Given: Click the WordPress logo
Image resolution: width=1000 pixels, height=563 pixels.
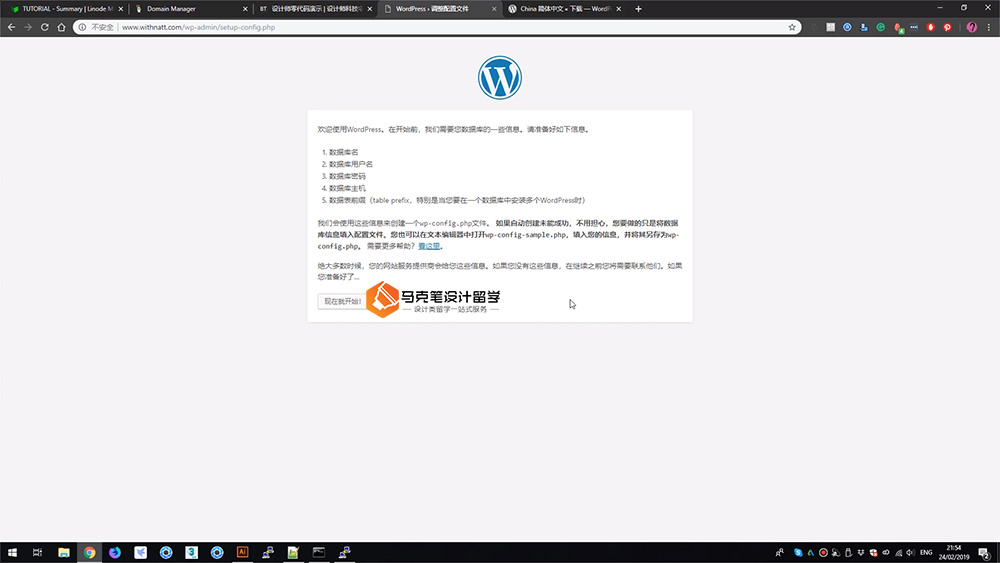Looking at the screenshot, I should click(x=500, y=78).
